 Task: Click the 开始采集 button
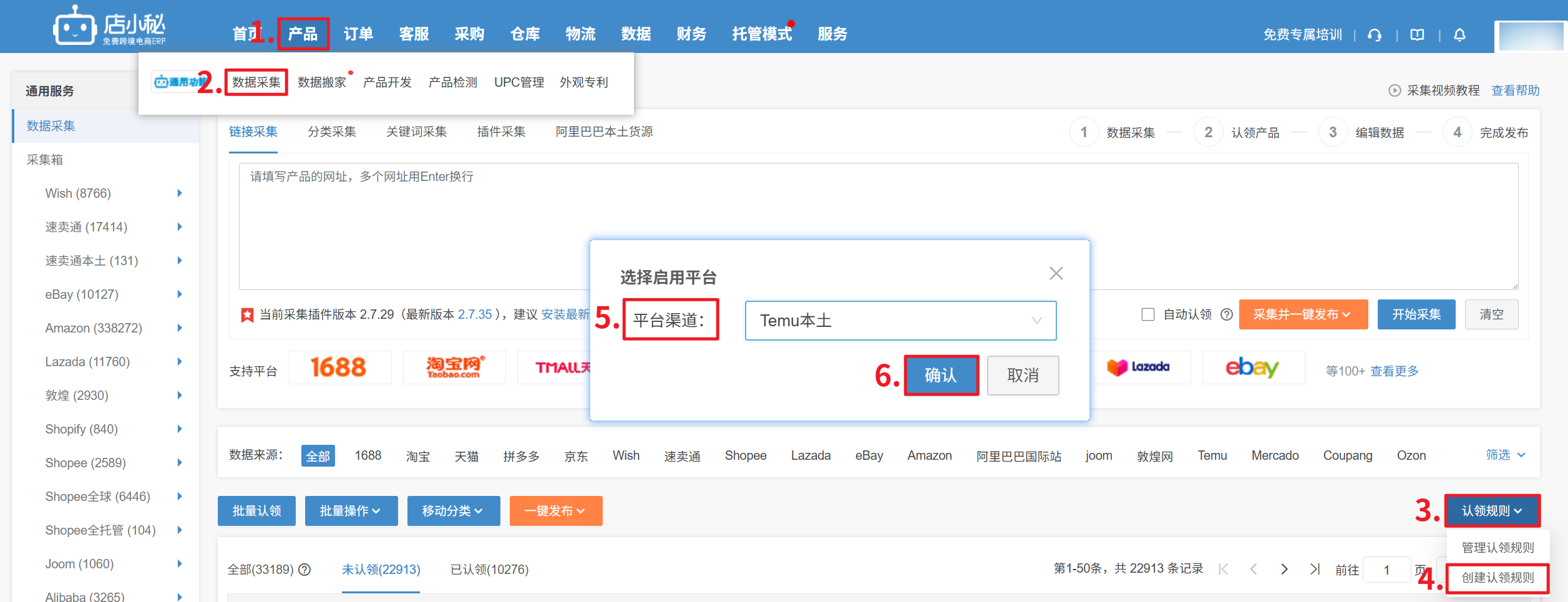pos(1416,314)
